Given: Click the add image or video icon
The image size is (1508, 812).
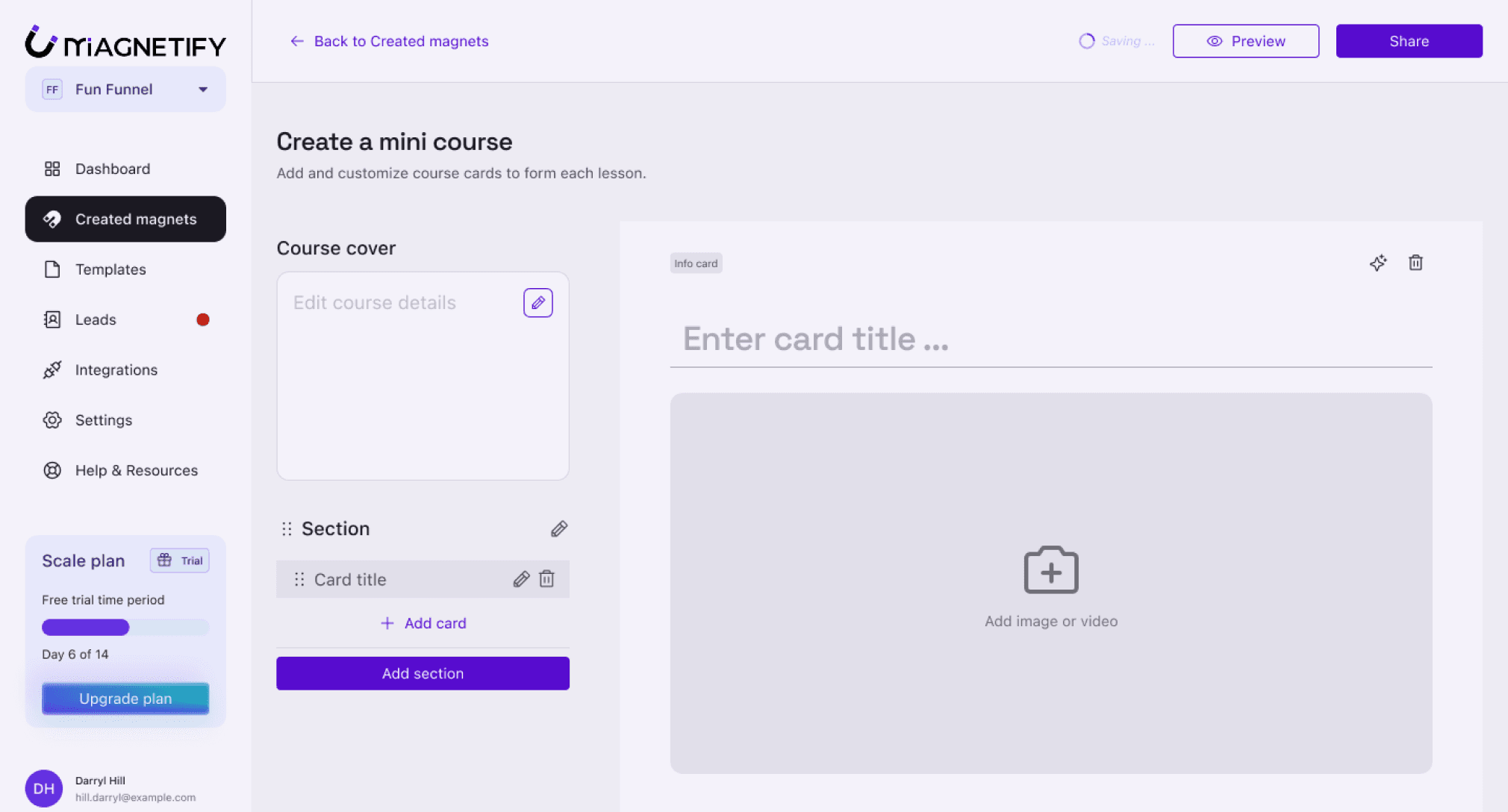Looking at the screenshot, I should [1050, 570].
